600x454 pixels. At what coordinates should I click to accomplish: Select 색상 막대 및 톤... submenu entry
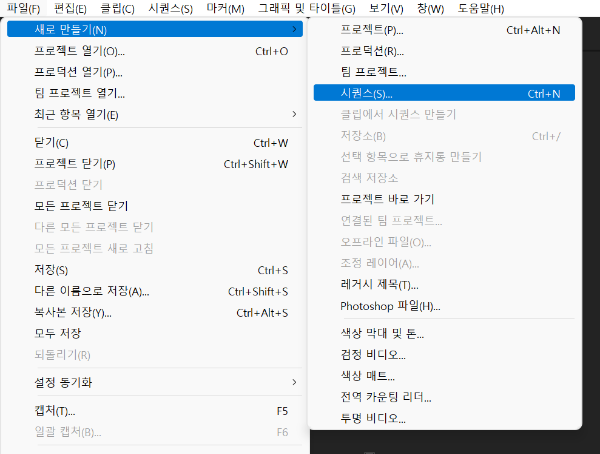(x=444, y=333)
